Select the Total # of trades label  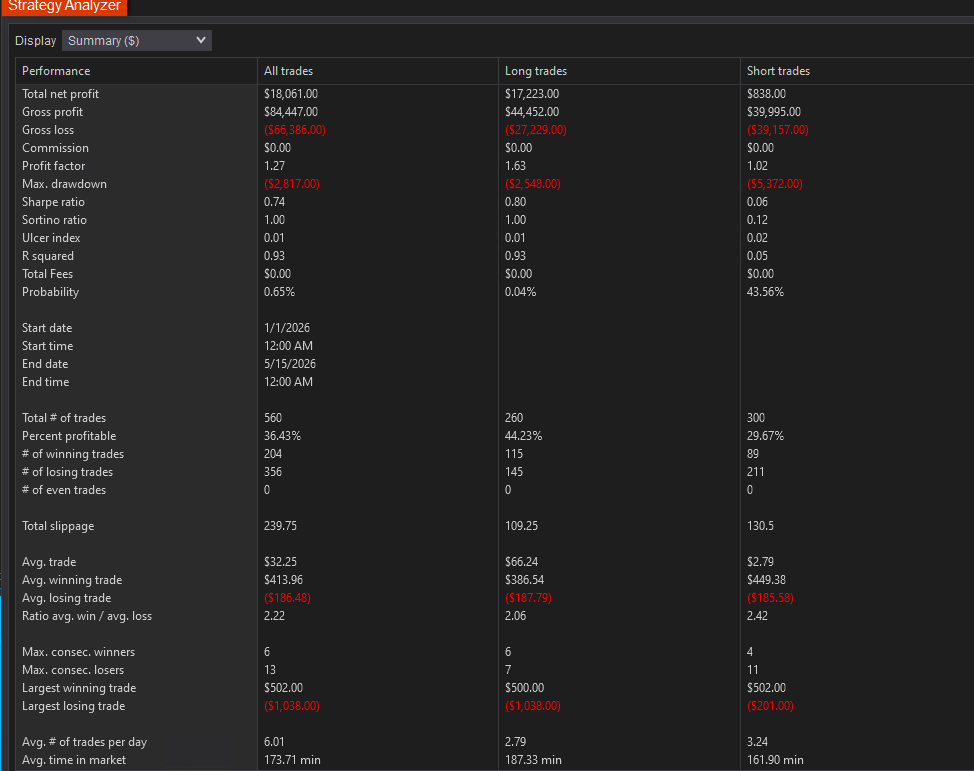click(x=64, y=418)
